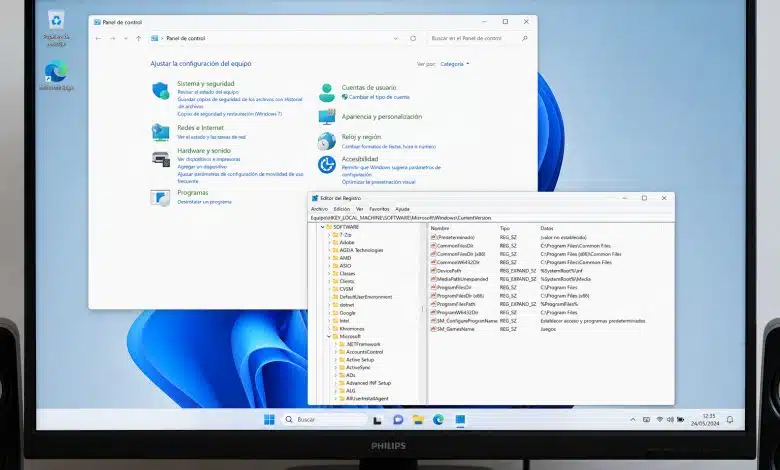The image size is (780, 470).
Task: Collapse the SOFTWARE key in Registry tree
Action: (322, 227)
